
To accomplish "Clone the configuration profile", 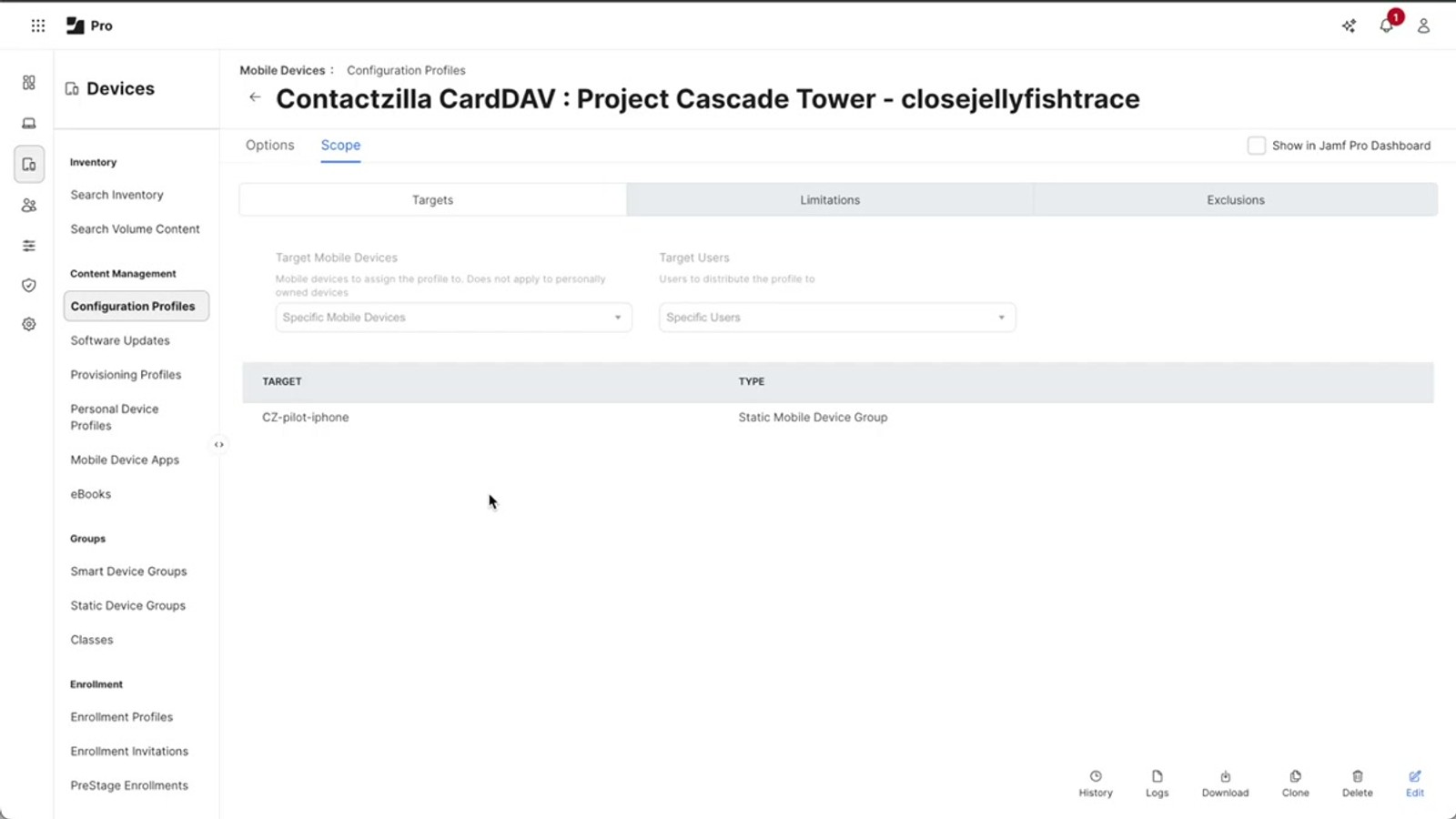I will click(1295, 784).
